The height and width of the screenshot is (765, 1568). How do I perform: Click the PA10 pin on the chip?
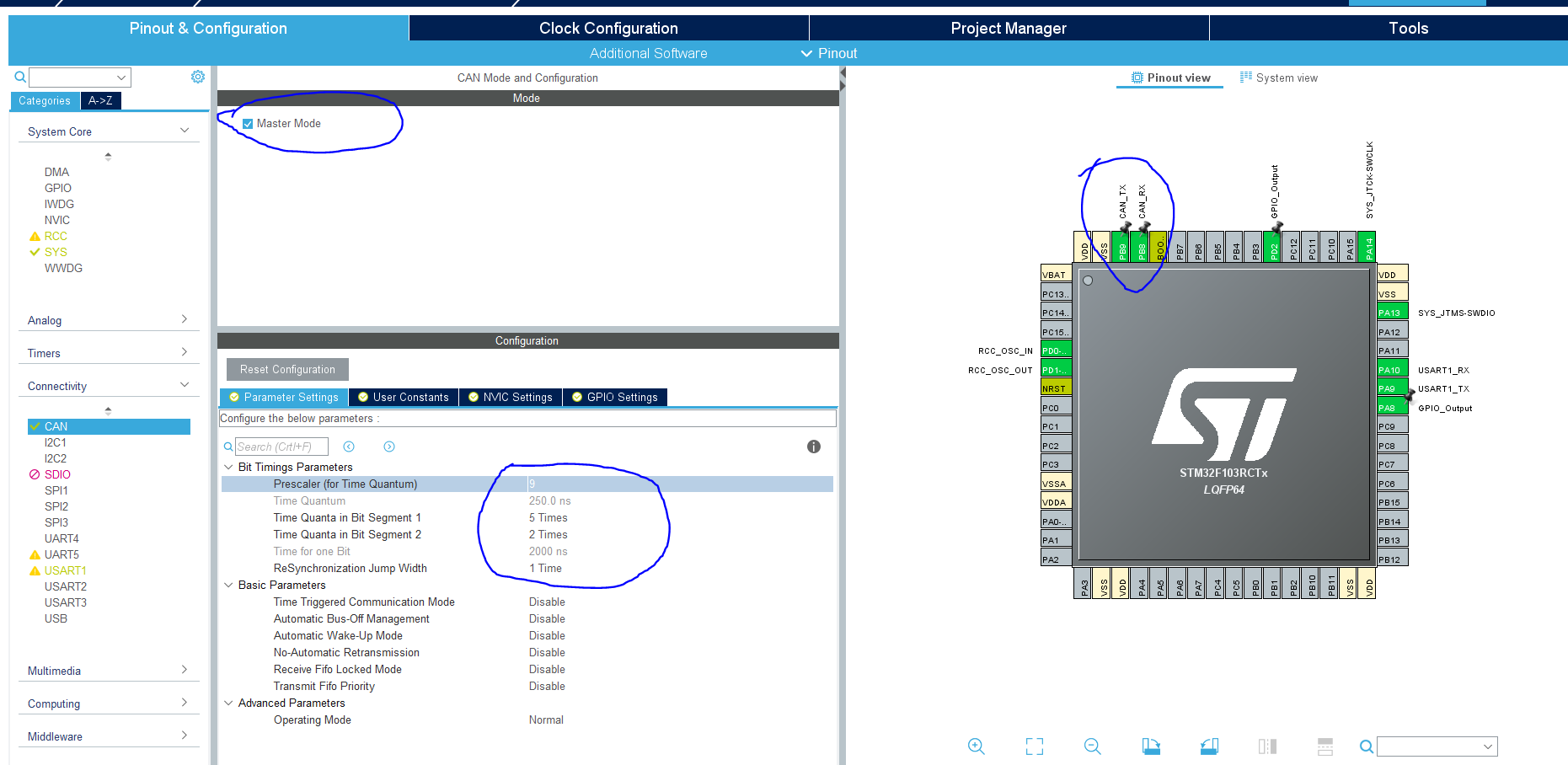(x=1393, y=369)
